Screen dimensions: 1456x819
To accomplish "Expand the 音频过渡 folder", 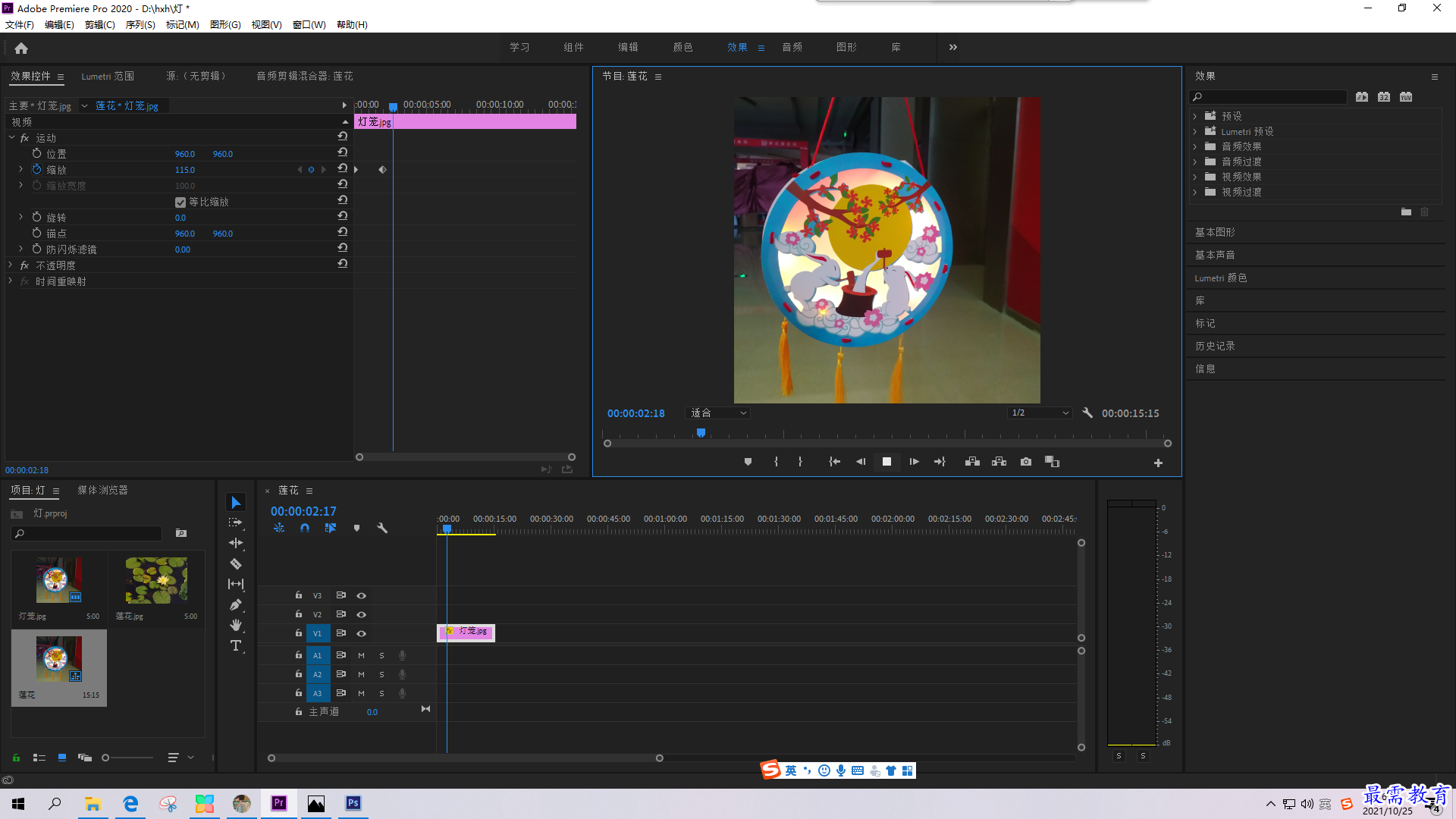I will [1195, 162].
